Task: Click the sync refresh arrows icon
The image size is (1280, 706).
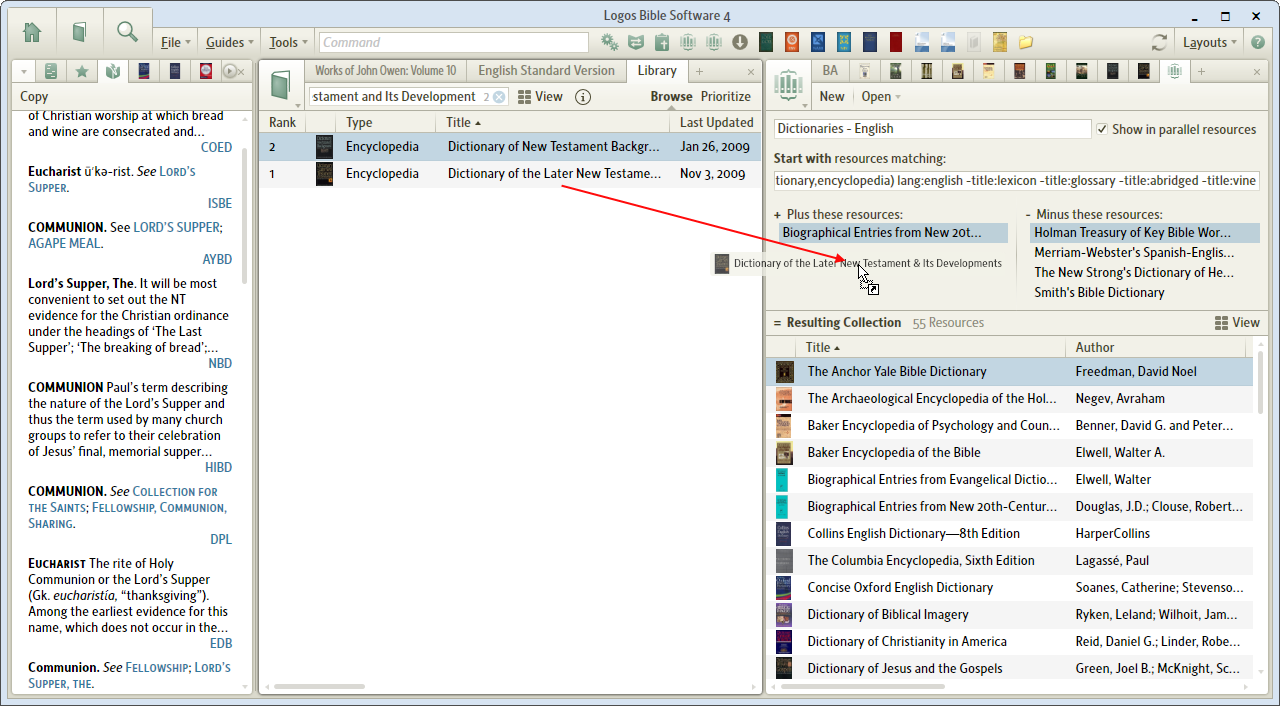Action: point(1159,43)
